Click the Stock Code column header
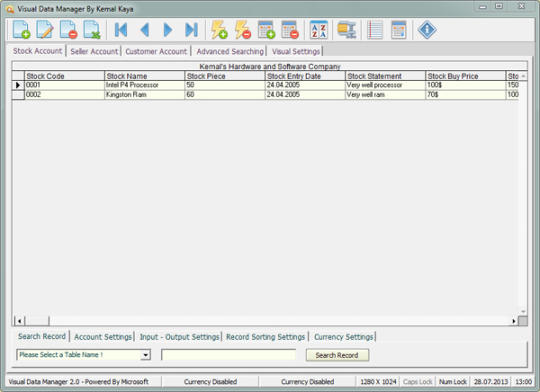The image size is (540, 392). click(x=64, y=76)
